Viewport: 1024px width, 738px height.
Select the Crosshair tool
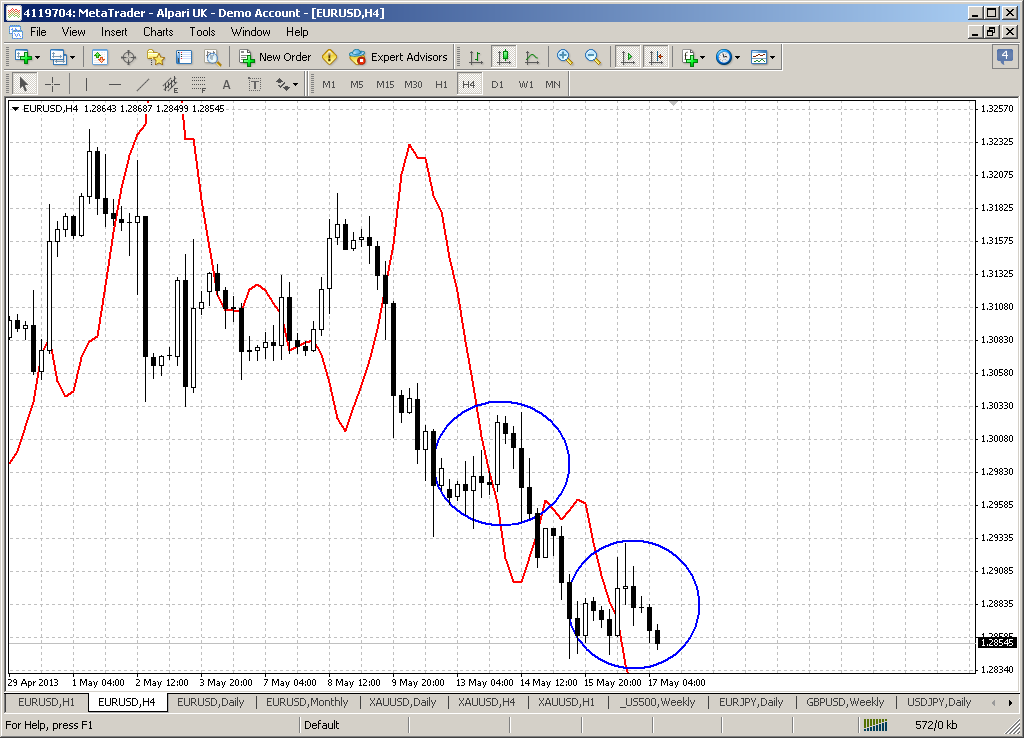point(52,84)
